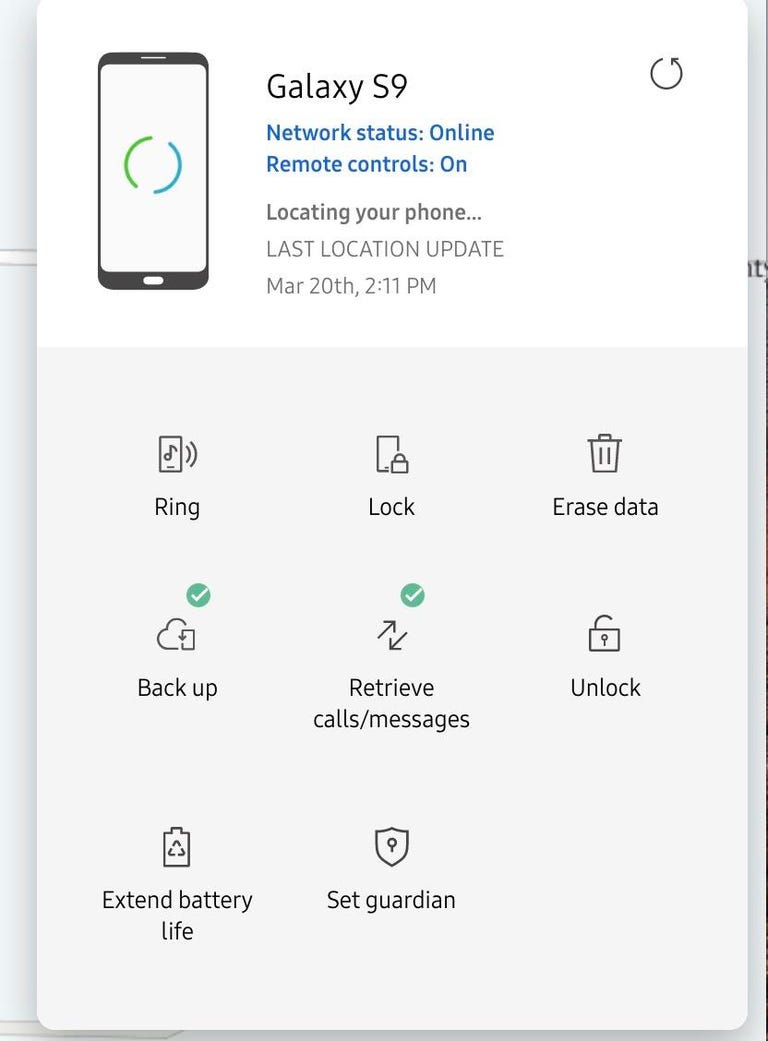Select the Galaxy S9 device name
The width and height of the screenshot is (768, 1041).
click(336, 87)
